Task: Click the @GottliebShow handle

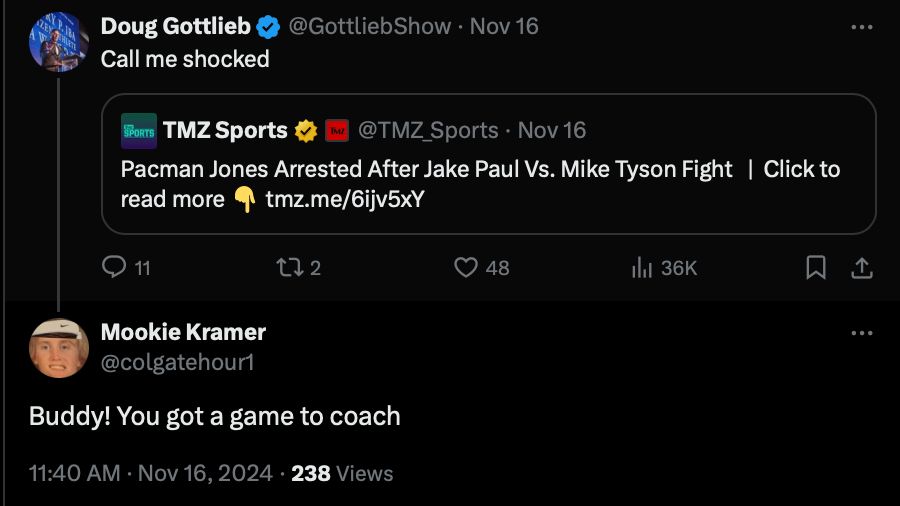Action: (370, 27)
